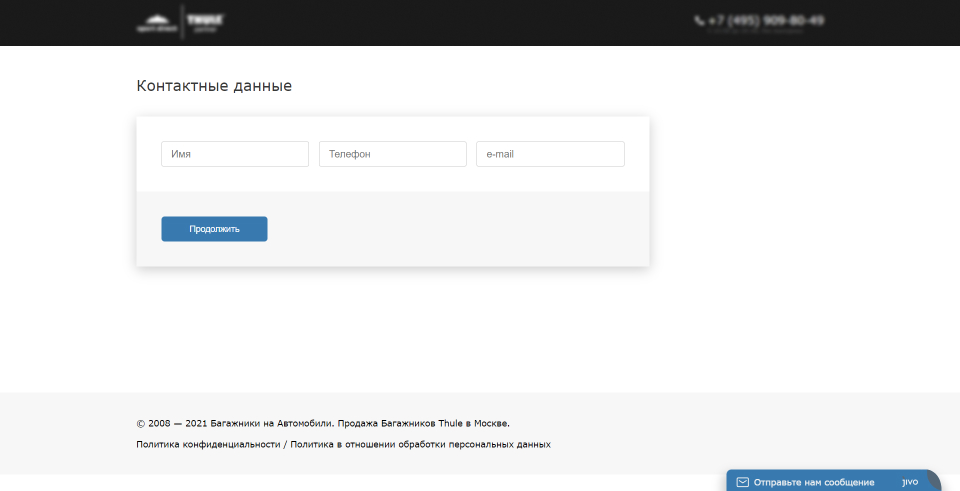Image resolution: width=960 pixels, height=491 pixels.
Task: Click the vertical divider between header logos
Action: [183, 22]
